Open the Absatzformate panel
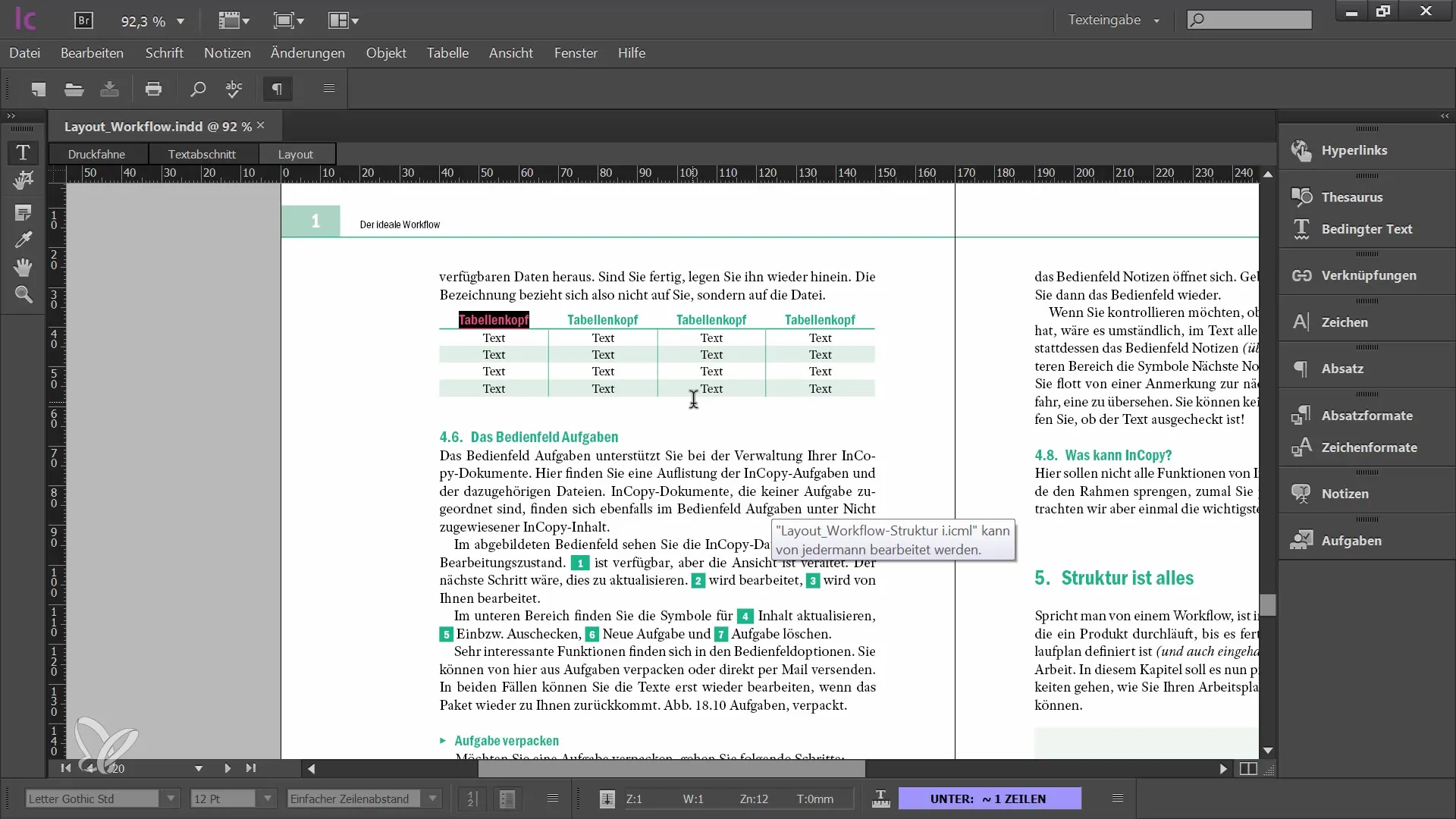Screen dimensions: 1456x819 tap(1367, 415)
